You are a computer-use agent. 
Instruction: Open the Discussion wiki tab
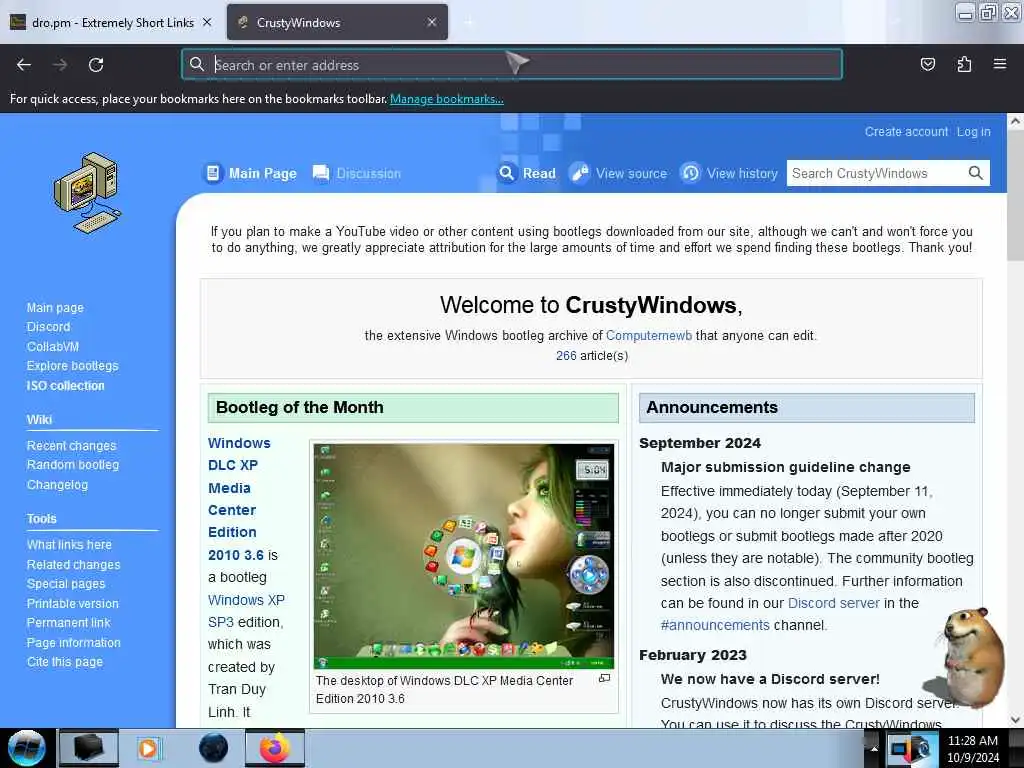tap(368, 173)
